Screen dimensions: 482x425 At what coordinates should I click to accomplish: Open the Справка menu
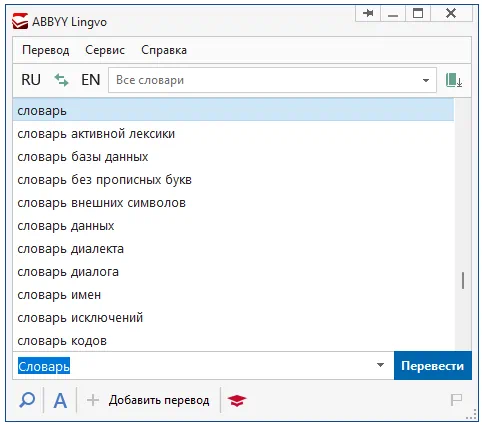[164, 50]
